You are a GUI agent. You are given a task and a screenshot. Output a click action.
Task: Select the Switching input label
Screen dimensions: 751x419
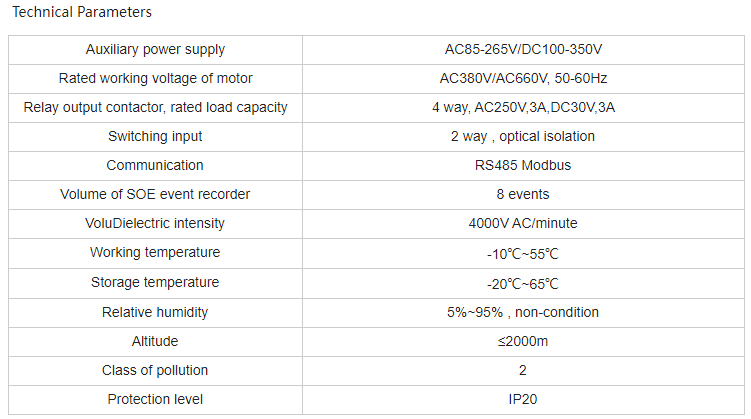point(155,136)
